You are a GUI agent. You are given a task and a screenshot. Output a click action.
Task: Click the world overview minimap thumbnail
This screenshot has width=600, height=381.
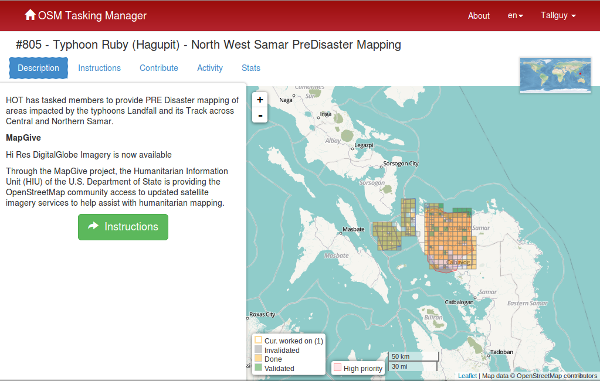[x=555, y=75]
